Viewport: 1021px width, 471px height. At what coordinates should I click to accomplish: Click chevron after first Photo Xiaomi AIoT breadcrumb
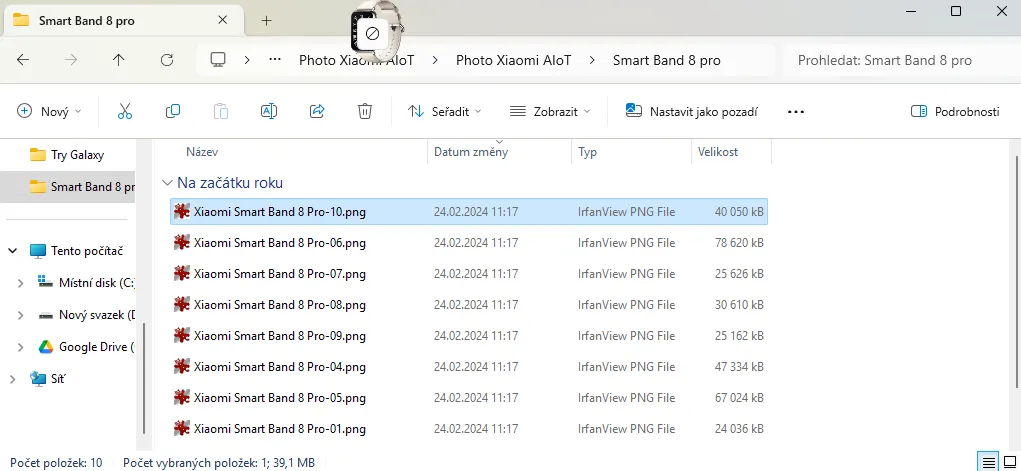pyautogui.click(x=434, y=60)
